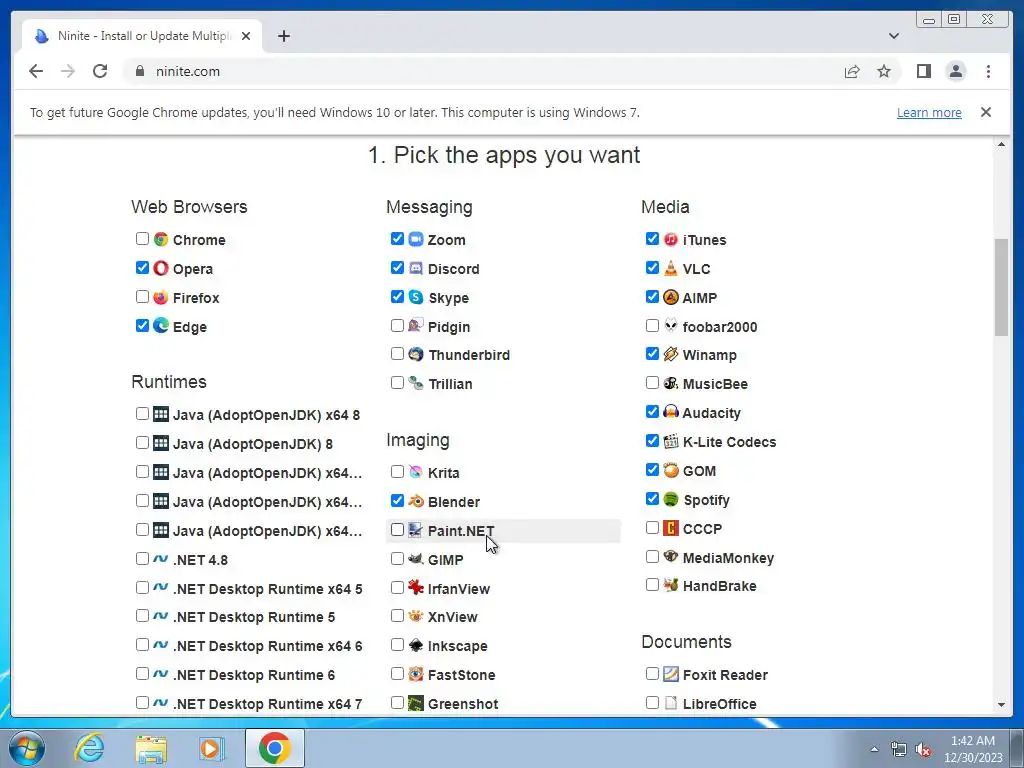This screenshot has height=768, width=1024.
Task: Reload the current page
Action: pos(100,71)
